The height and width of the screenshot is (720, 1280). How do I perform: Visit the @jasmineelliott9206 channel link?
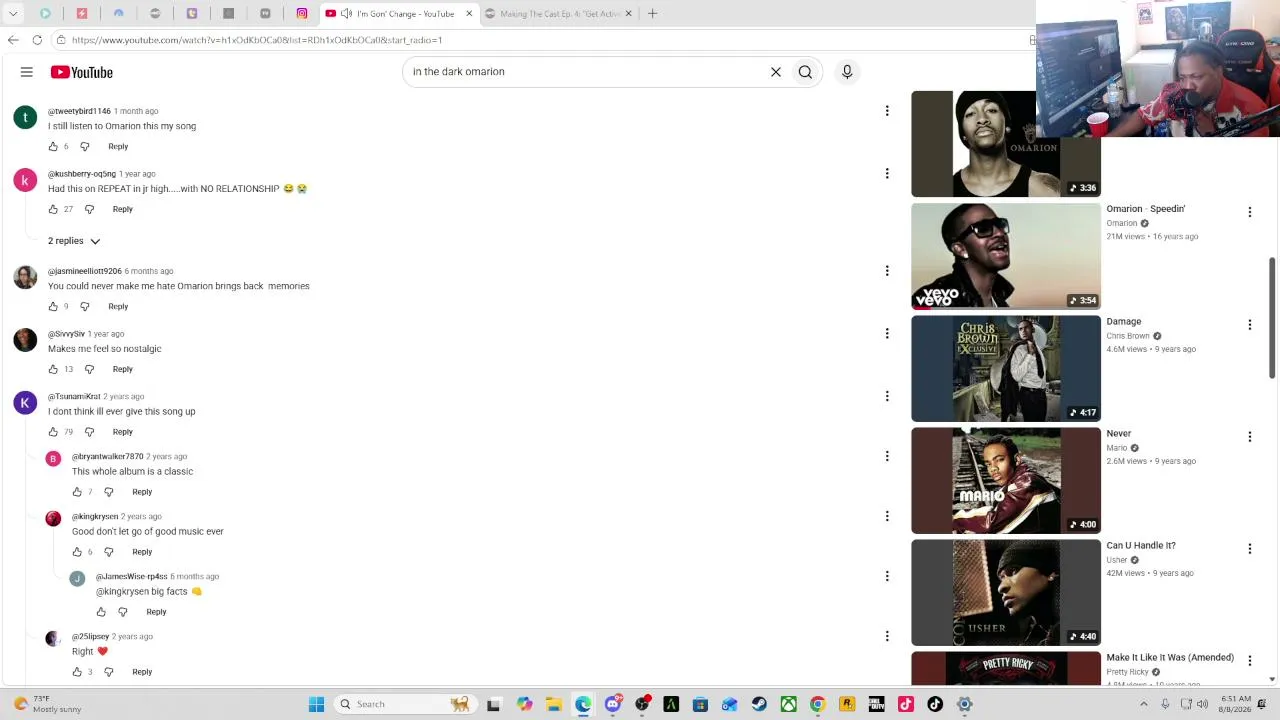85,271
